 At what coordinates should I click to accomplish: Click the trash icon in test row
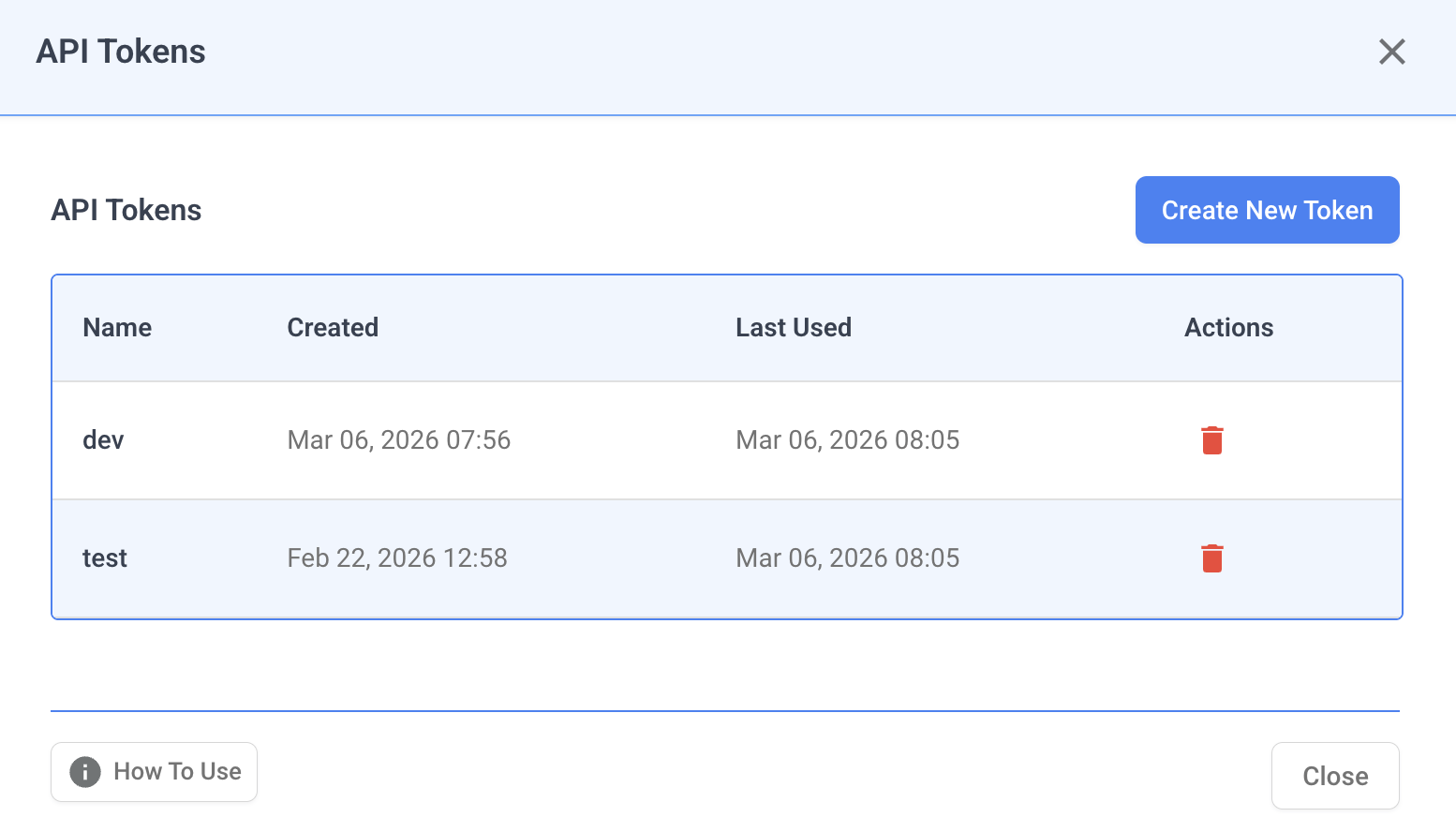(x=1211, y=558)
